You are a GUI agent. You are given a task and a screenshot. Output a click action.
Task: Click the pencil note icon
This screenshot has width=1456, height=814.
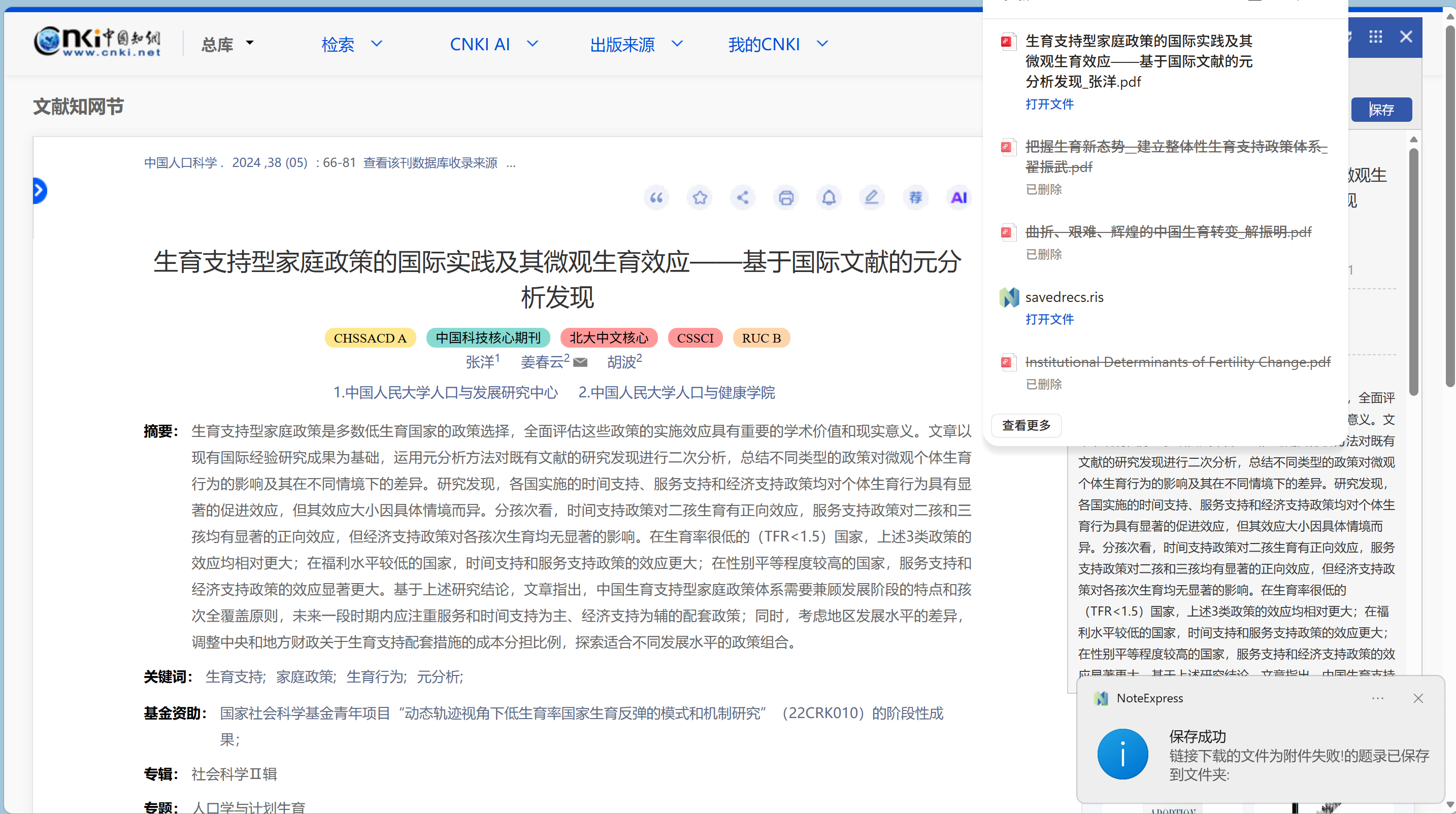pos(872,198)
